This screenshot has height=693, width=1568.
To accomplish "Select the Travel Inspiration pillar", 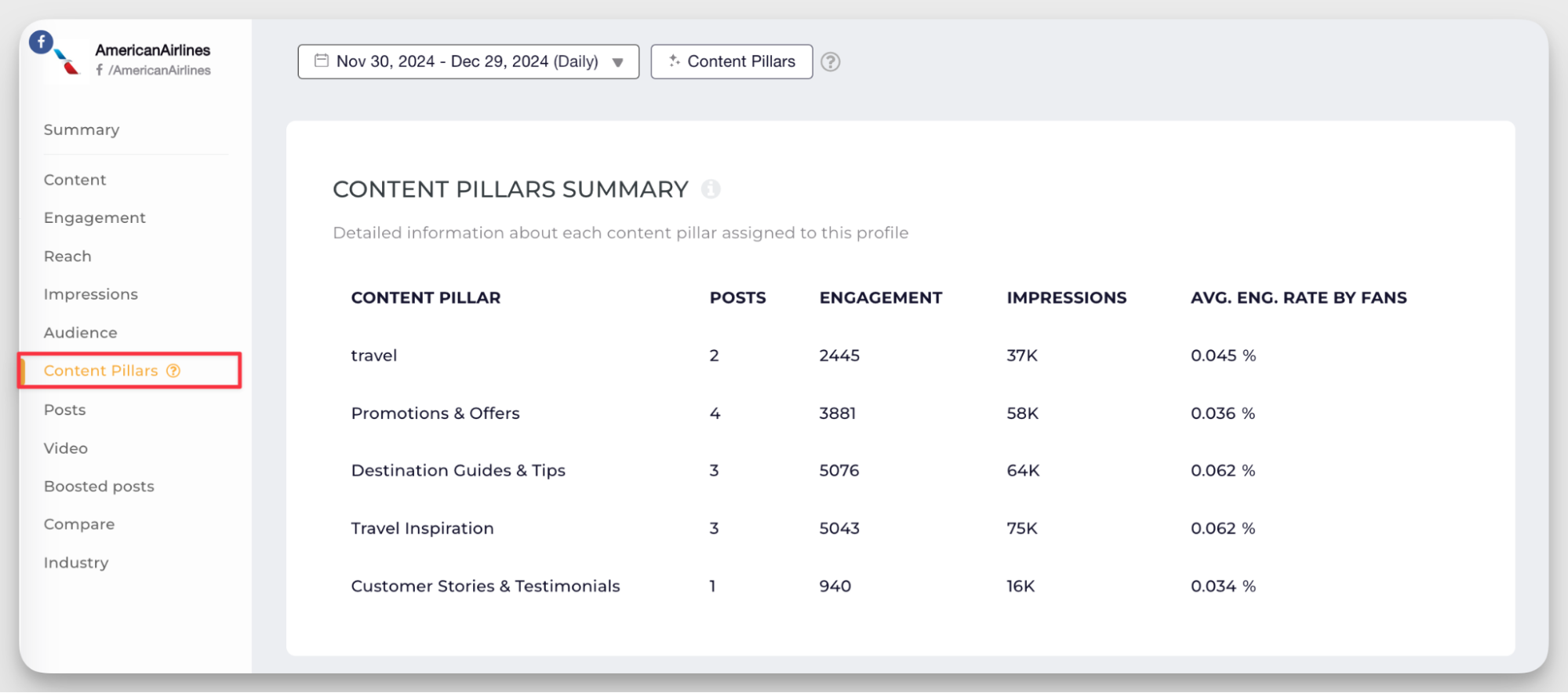I will pos(423,528).
